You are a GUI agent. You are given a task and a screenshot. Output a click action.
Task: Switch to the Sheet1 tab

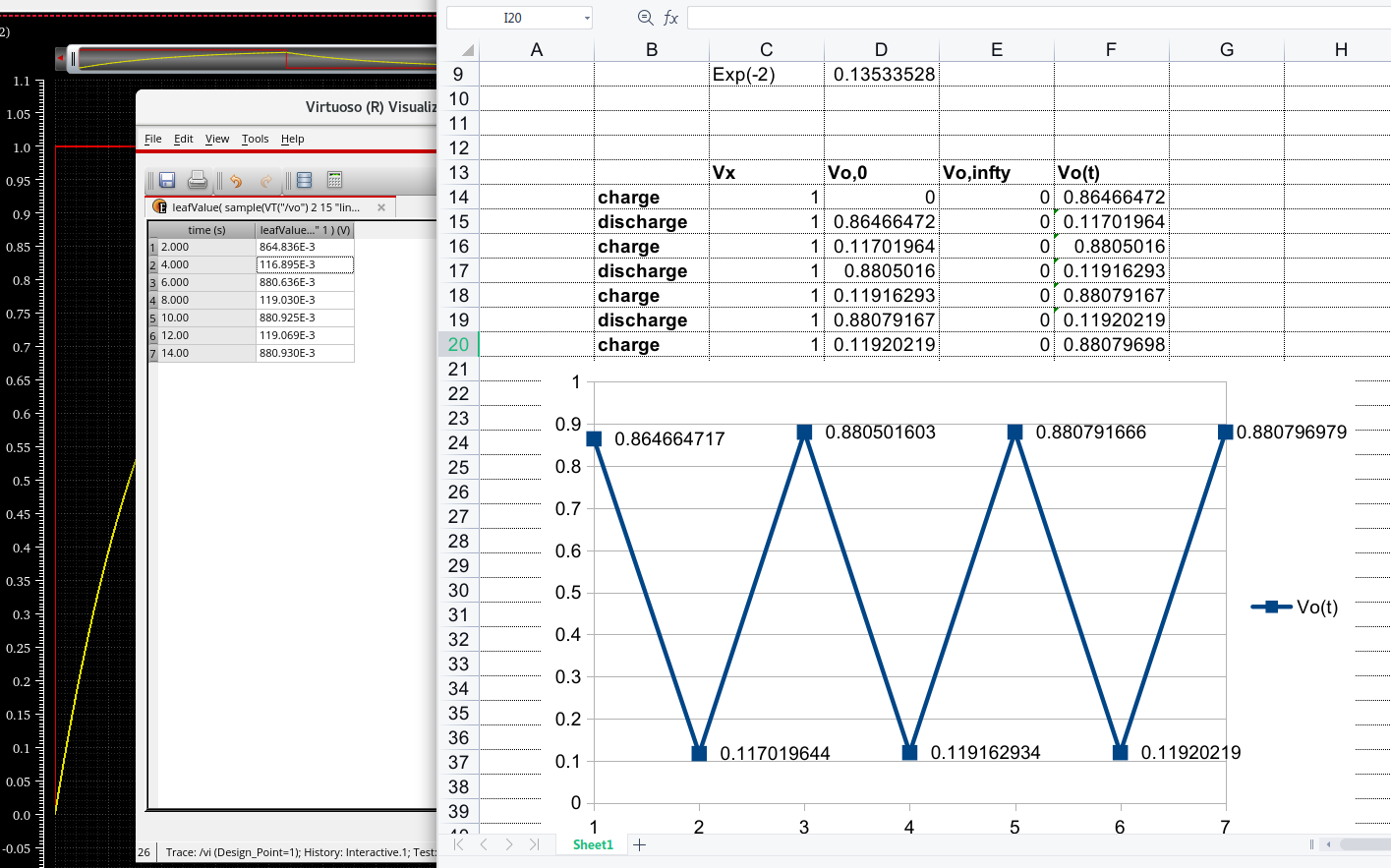click(x=593, y=844)
